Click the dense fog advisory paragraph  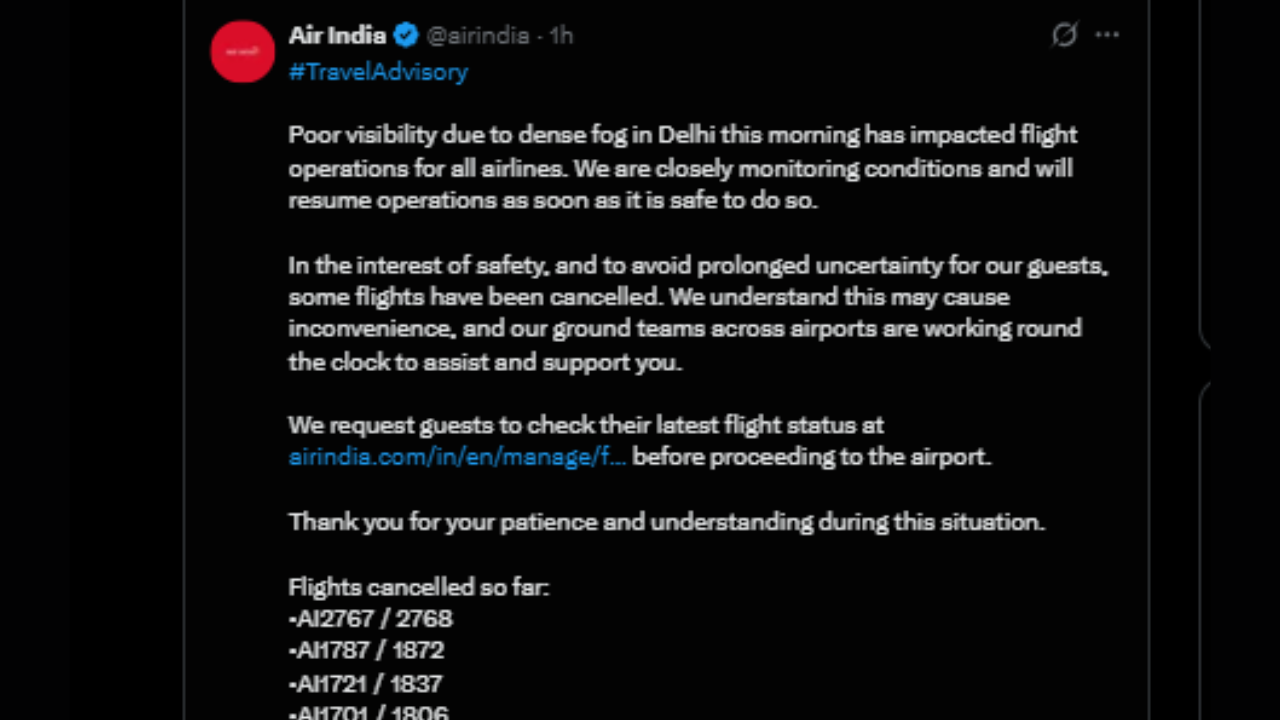coord(680,167)
